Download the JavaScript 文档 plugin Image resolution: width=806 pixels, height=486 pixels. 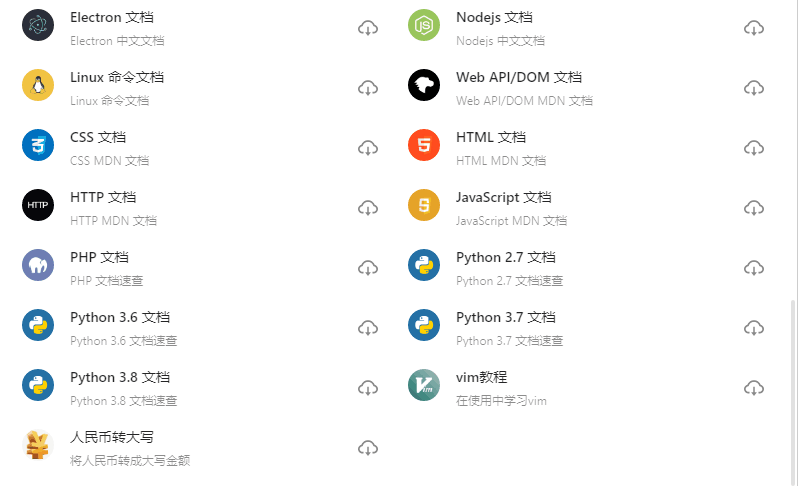754,208
